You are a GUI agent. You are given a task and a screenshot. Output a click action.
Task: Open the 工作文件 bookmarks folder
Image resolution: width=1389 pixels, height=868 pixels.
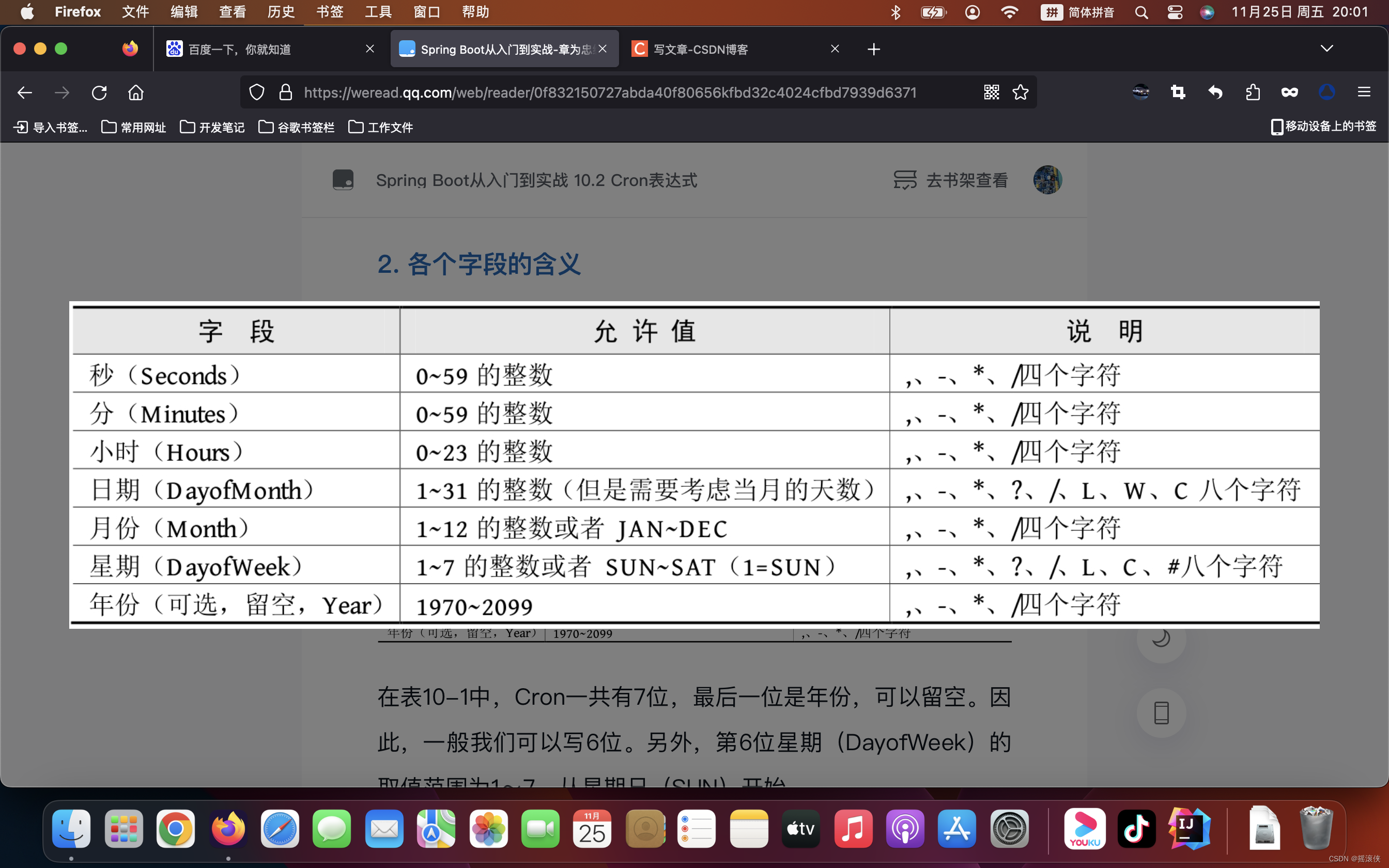(380, 127)
